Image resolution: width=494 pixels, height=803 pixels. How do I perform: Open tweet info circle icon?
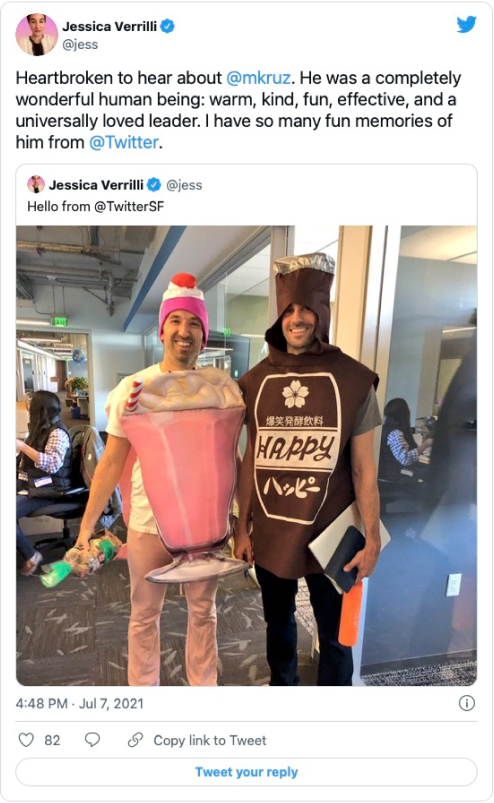[466, 703]
